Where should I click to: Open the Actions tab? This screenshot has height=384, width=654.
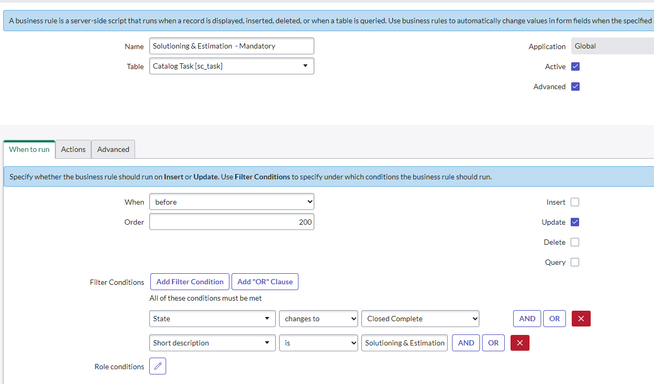[73, 149]
